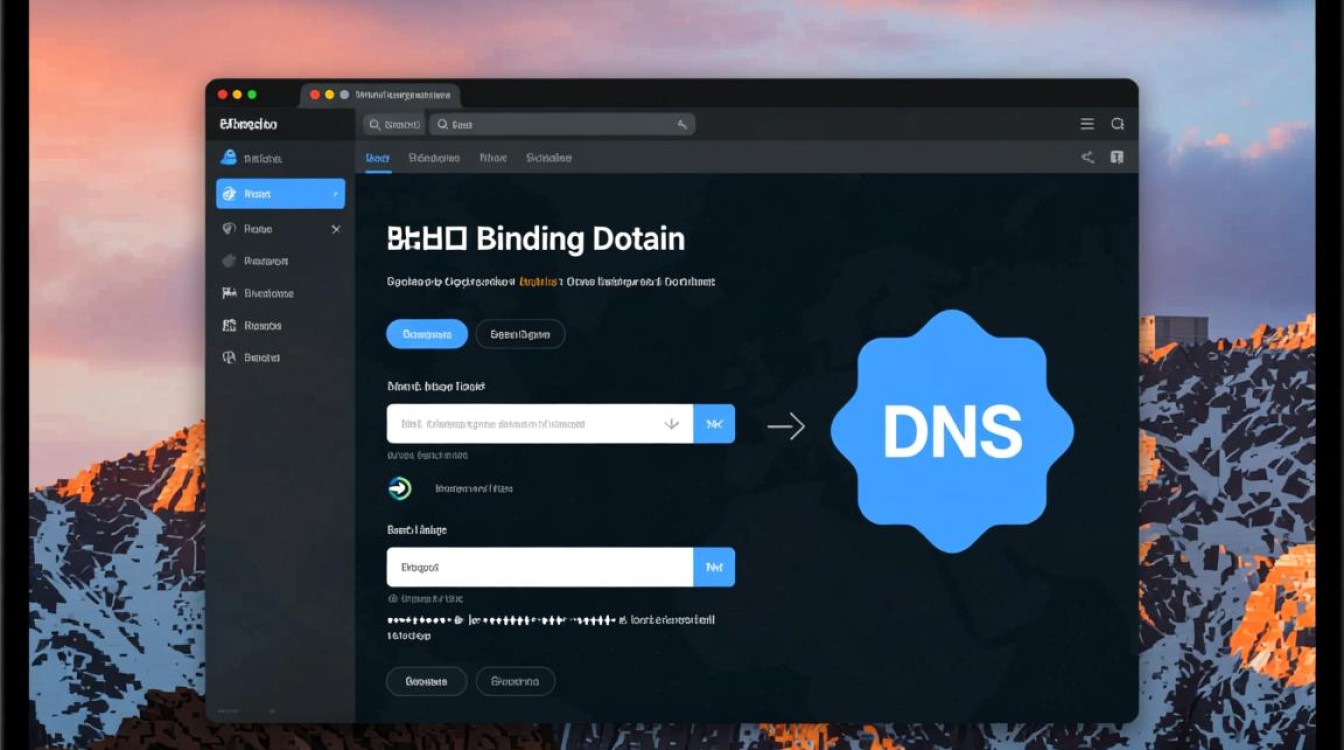Click the wrench icon in the search bar
Viewport: 1344px width, 750px height.
point(682,125)
